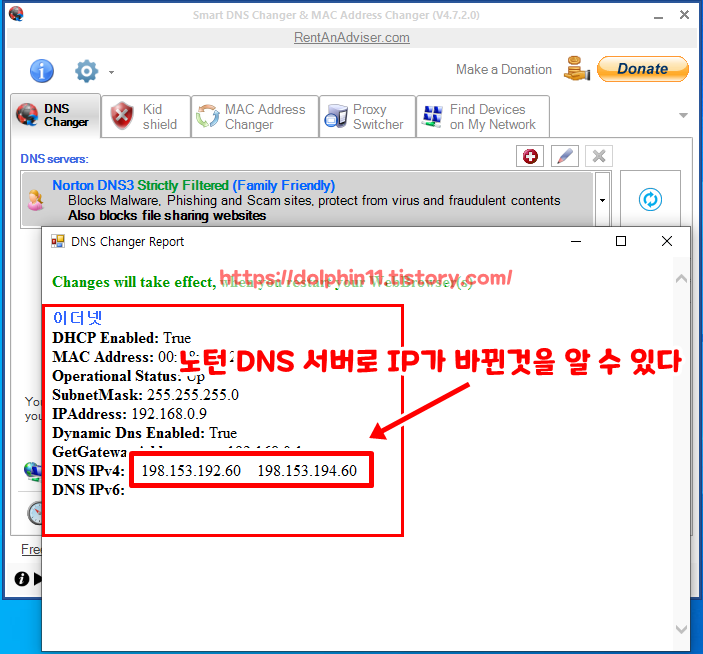Minimize the Smart DNS Changer main window

[658, 16]
